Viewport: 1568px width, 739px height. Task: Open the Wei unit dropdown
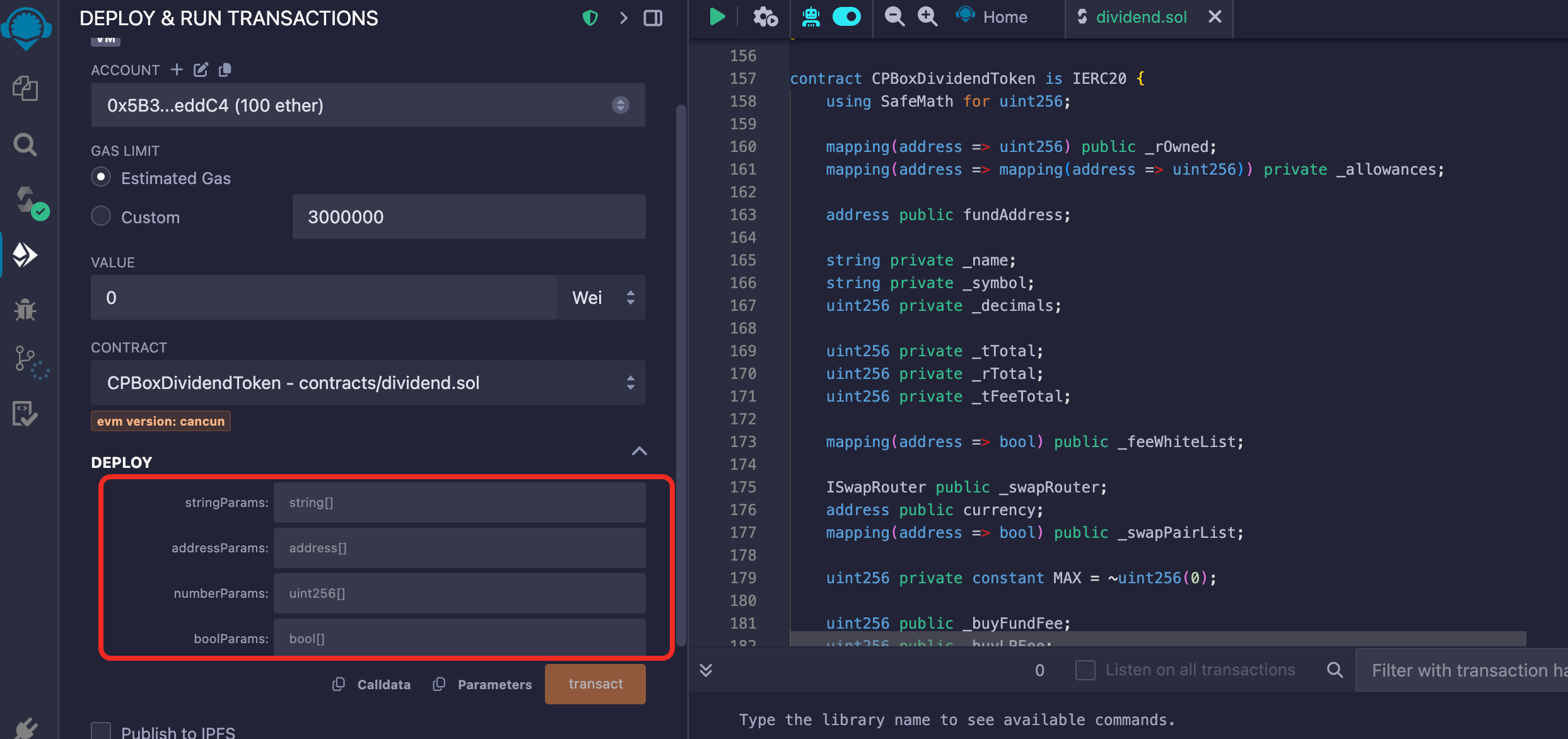(x=602, y=297)
